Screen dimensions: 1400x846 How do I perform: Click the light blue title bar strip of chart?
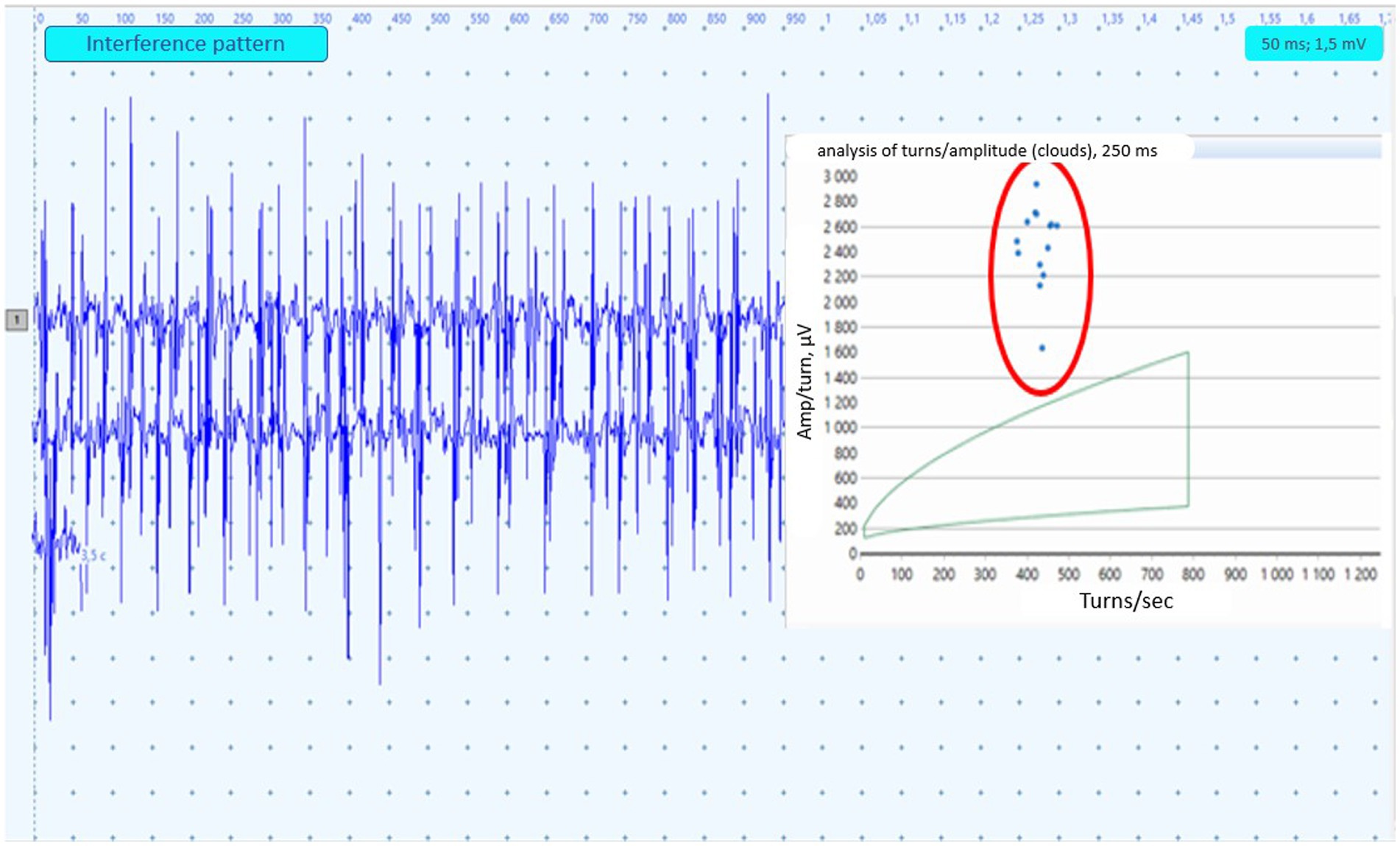click(x=1286, y=150)
